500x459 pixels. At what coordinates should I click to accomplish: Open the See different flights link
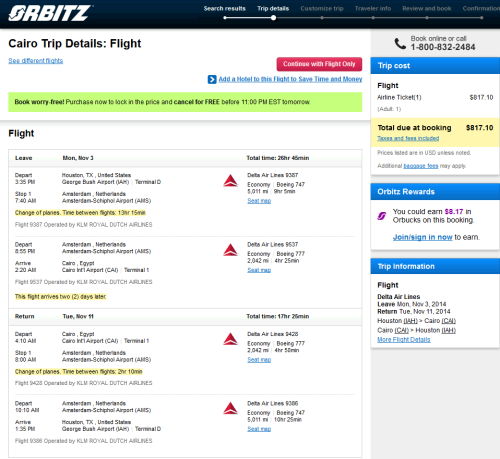[36, 61]
